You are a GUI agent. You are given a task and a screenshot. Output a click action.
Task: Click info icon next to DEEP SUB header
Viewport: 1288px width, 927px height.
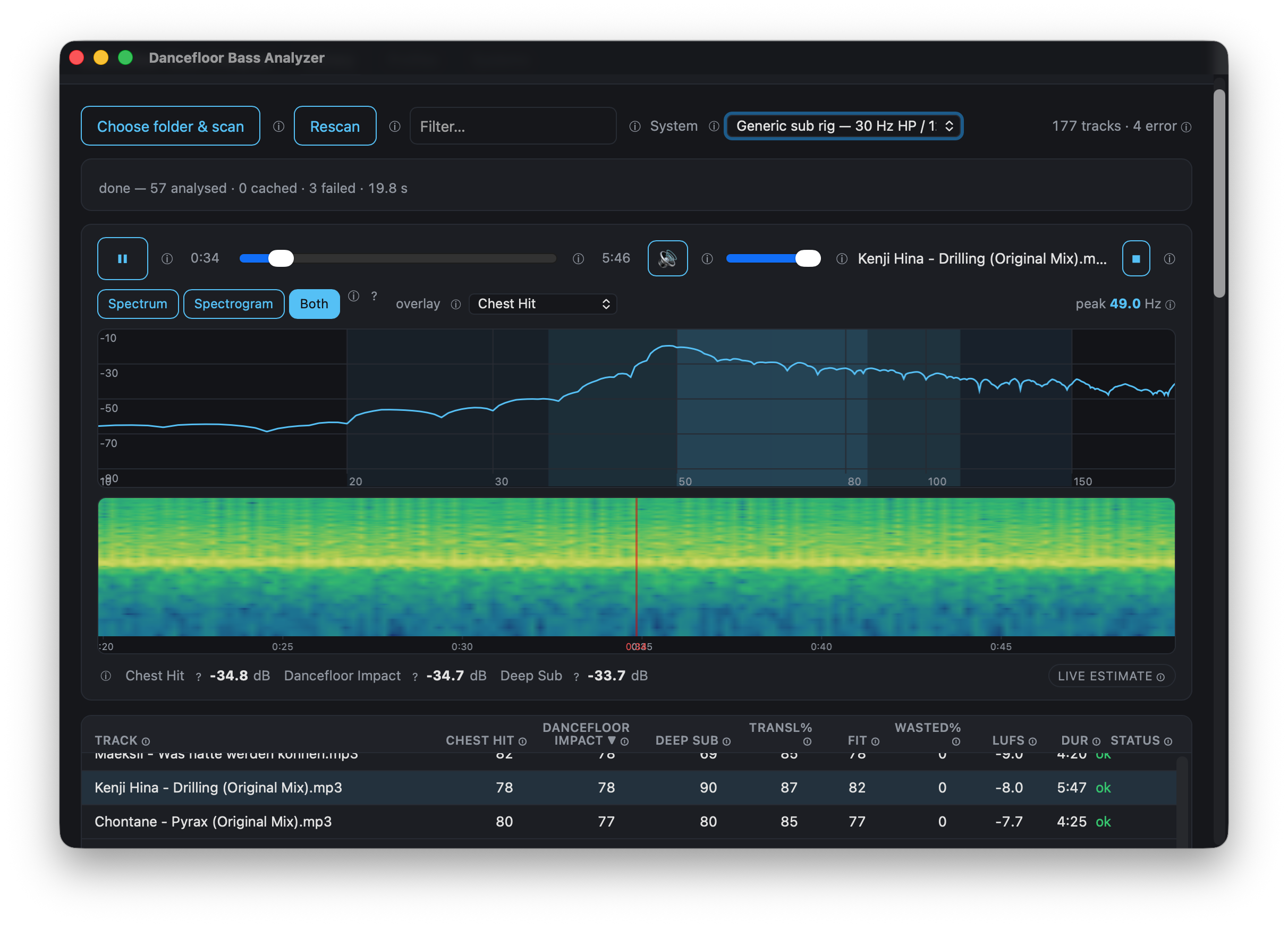tap(726, 742)
